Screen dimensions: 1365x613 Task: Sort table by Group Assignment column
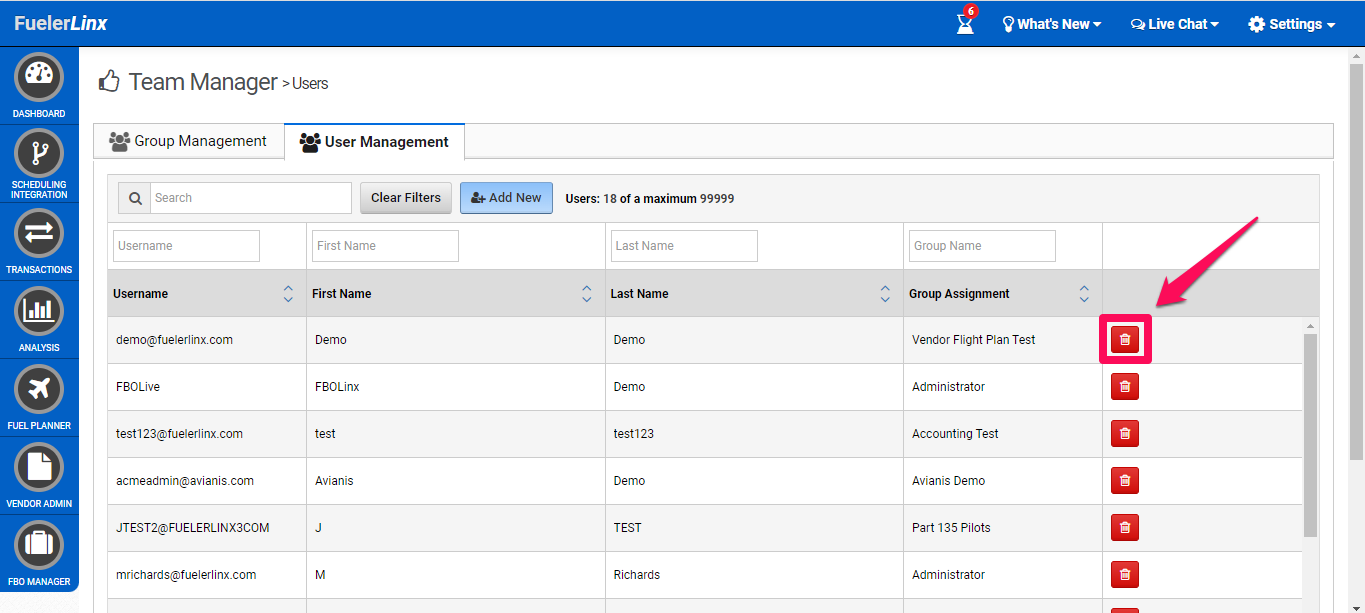point(1084,294)
